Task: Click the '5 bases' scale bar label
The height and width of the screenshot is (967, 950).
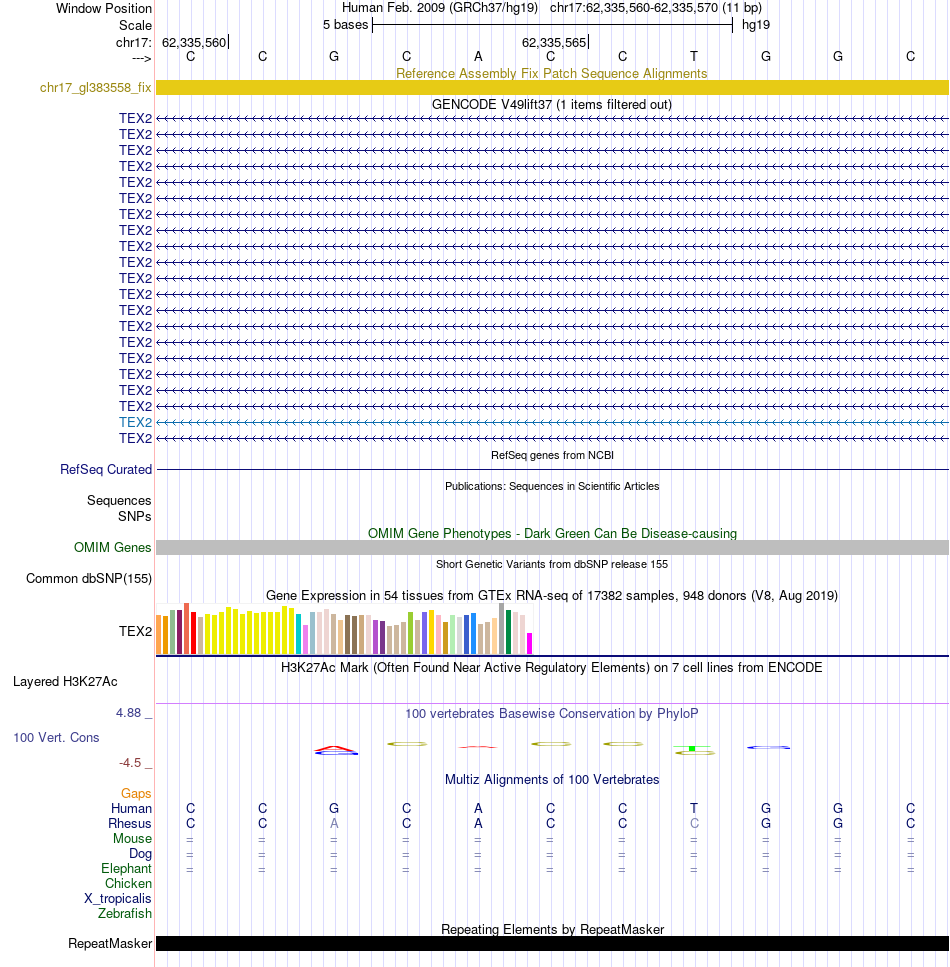Action: click(x=345, y=25)
